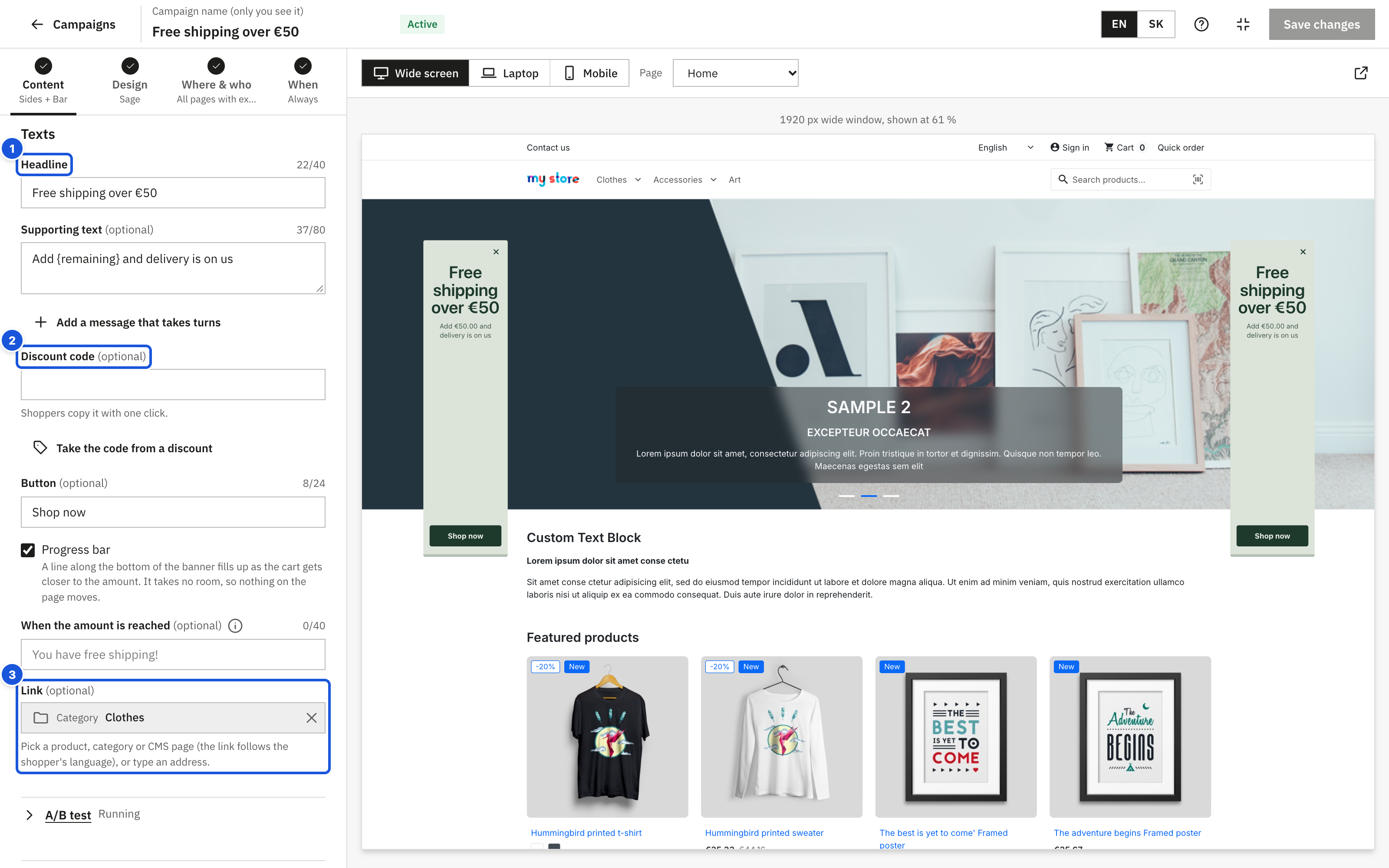
Task: Open the help question mark icon
Action: [x=1201, y=24]
